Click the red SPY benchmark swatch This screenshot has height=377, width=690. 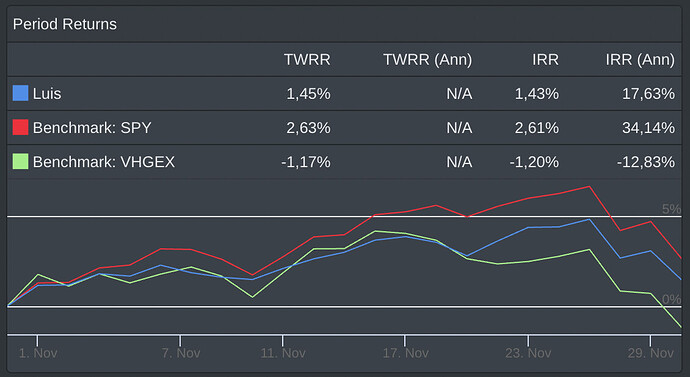pos(20,127)
